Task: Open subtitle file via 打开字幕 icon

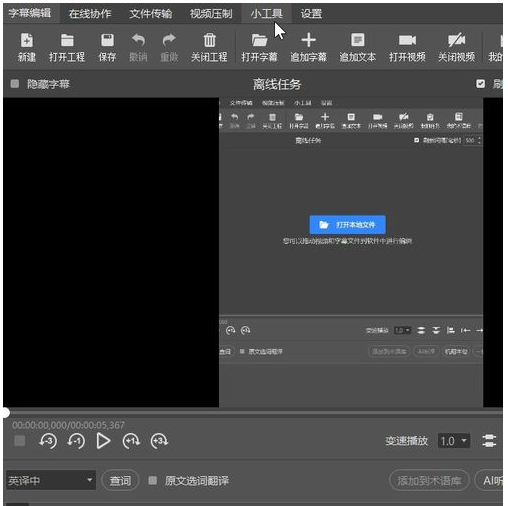Action: pyautogui.click(x=259, y=47)
